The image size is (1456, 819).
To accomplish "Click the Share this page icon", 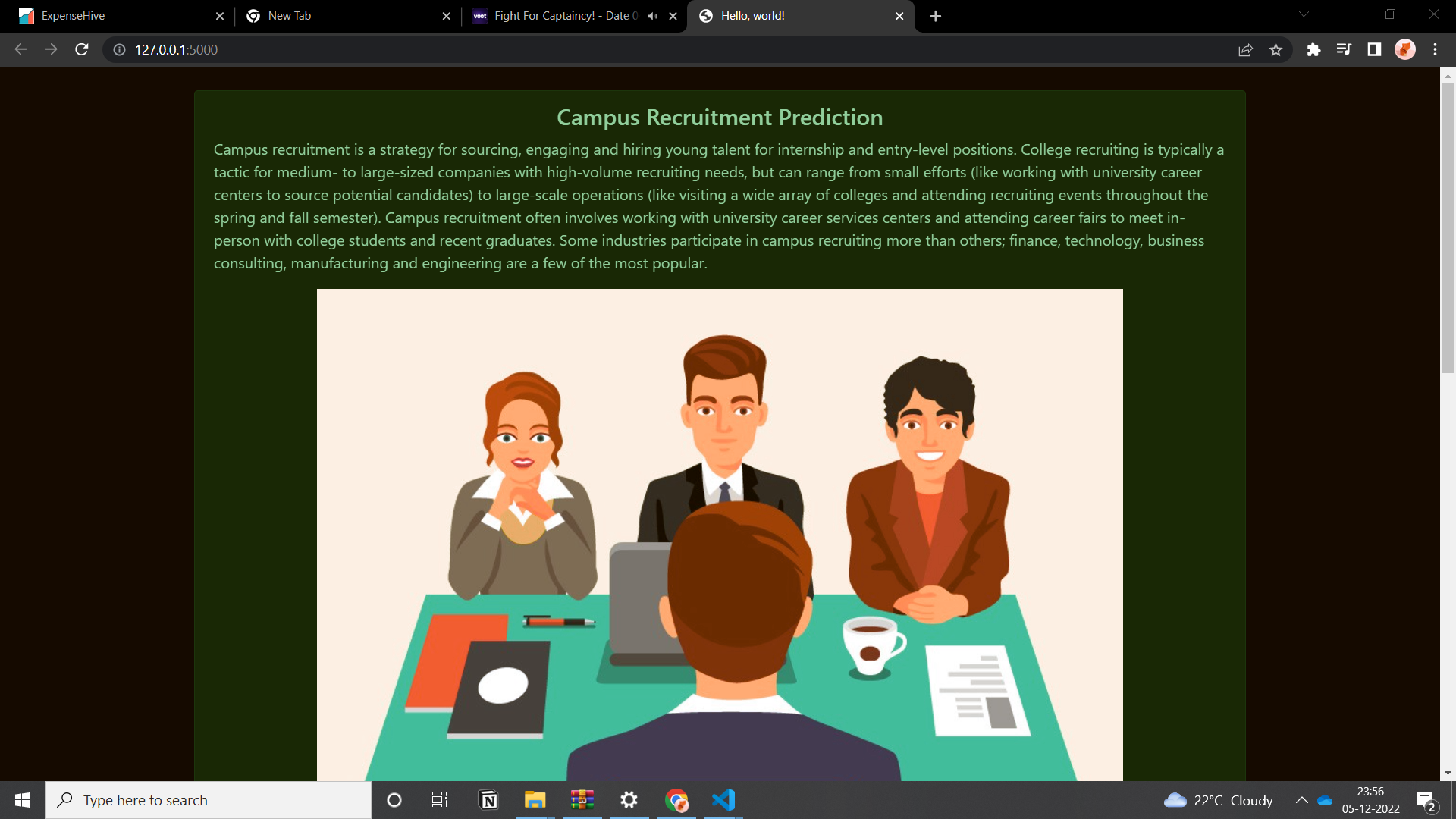I will tap(1245, 50).
